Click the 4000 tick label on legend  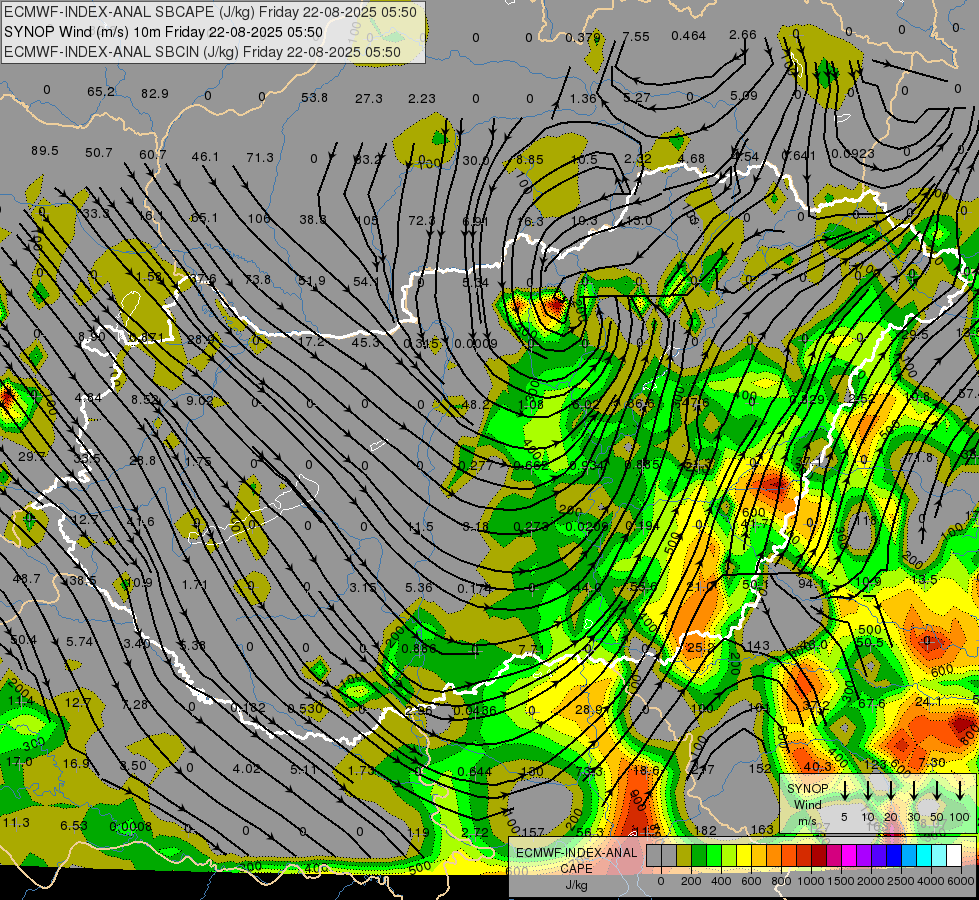pos(931,881)
